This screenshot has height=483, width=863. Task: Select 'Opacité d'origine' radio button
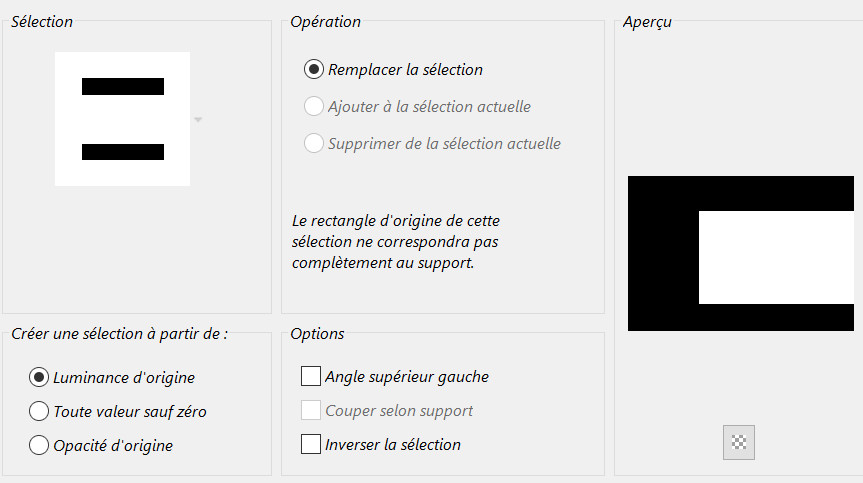coord(40,445)
